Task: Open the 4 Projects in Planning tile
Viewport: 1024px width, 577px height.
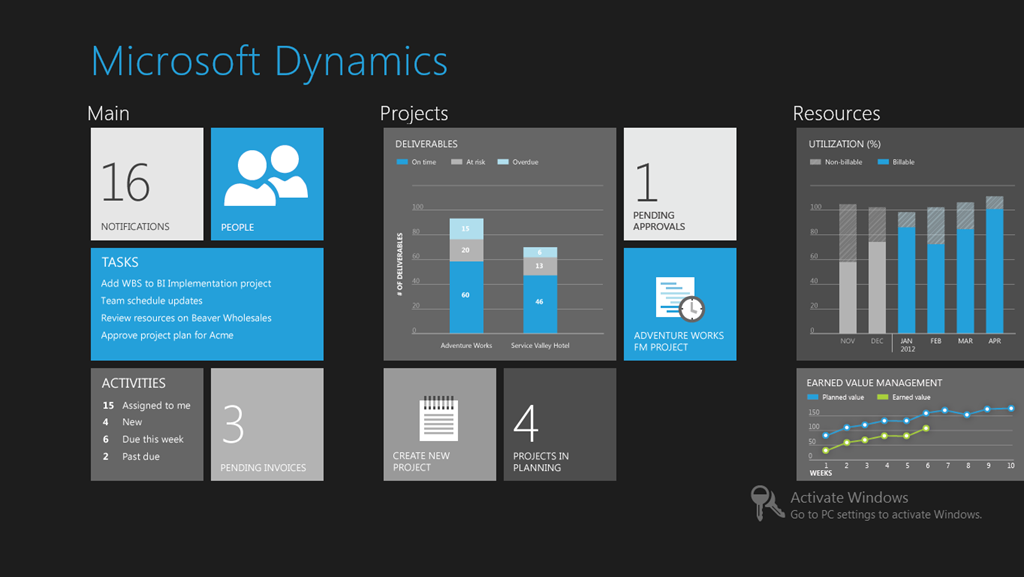Action: pos(560,424)
